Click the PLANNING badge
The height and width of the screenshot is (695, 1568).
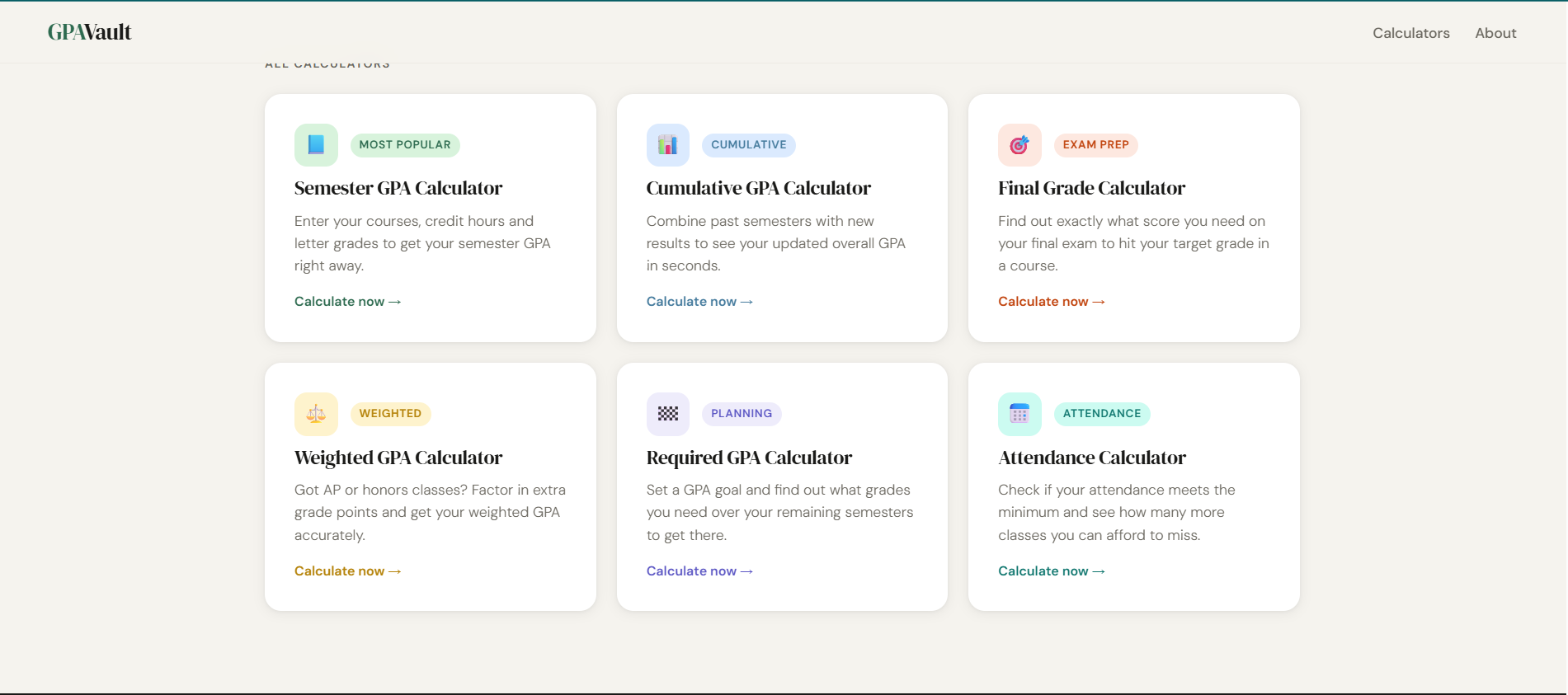point(741,413)
